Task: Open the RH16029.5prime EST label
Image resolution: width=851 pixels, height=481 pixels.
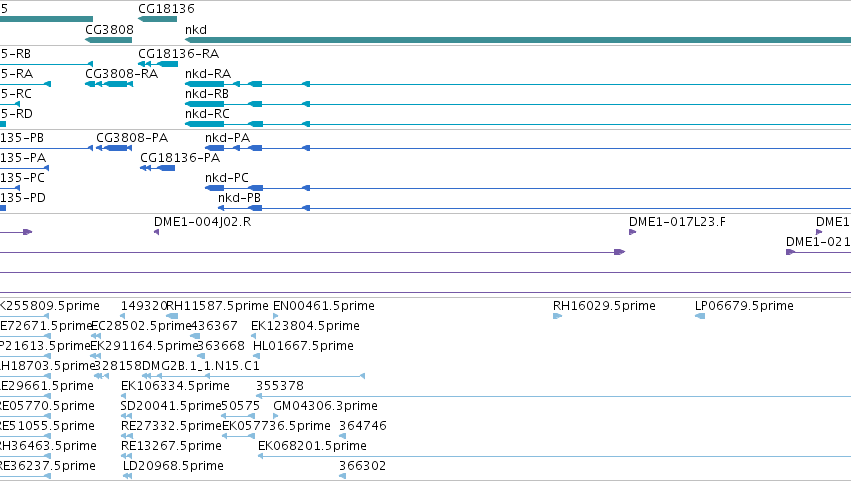Action: [604, 306]
